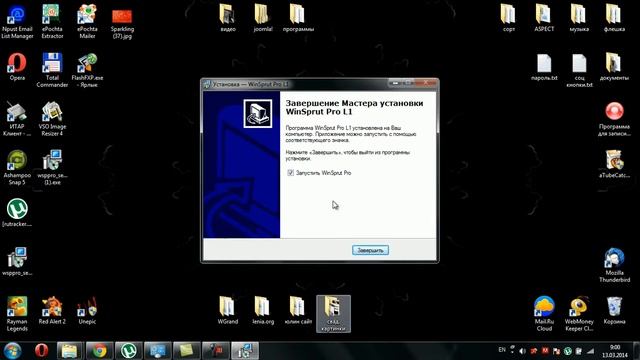Screen dimensions: 640x360
Task: Open the ePochta Mailer desktop icon
Action: pyautogui.click(x=87, y=22)
